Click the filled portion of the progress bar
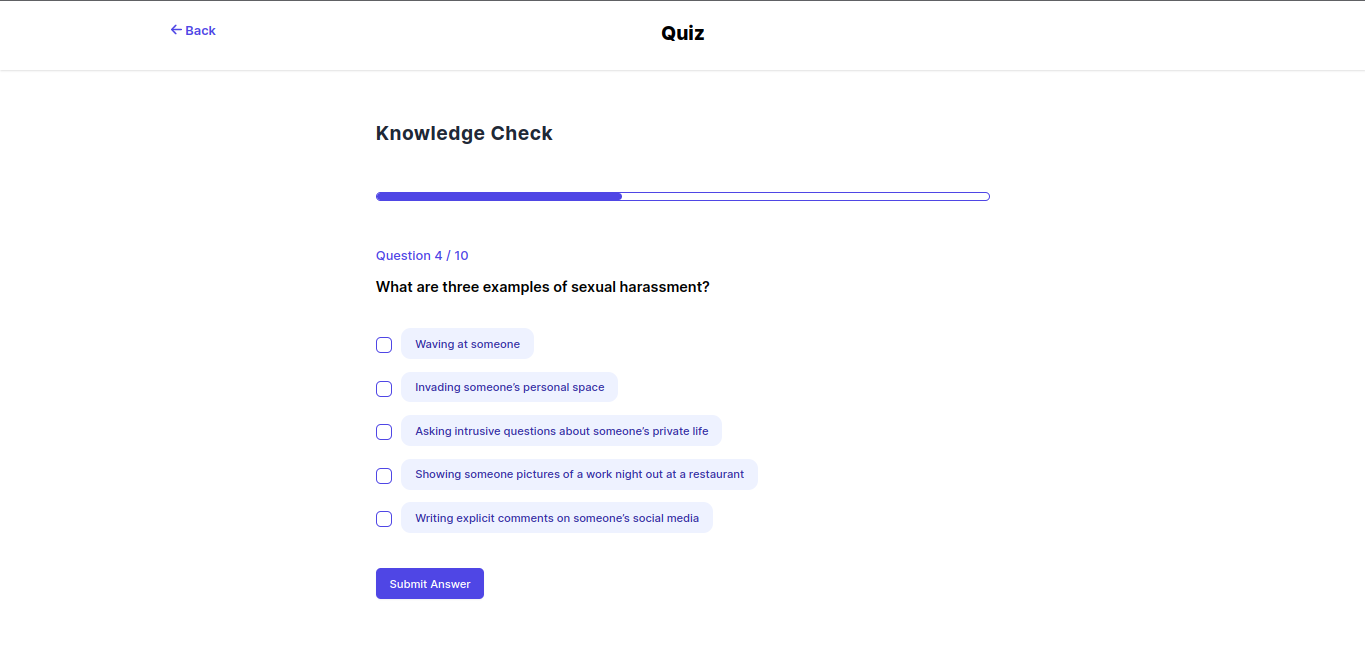 click(498, 196)
